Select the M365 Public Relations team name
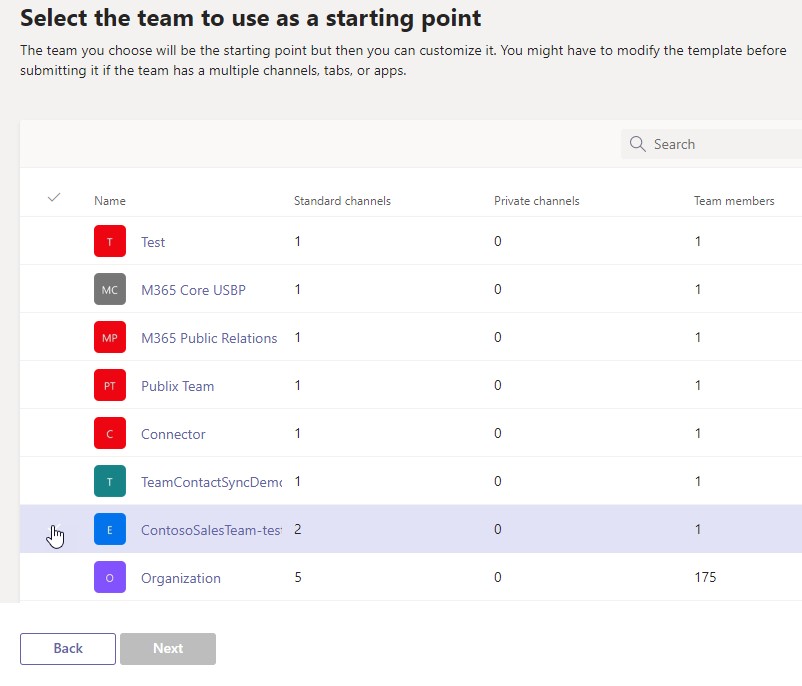This screenshot has width=802, height=686. point(209,338)
